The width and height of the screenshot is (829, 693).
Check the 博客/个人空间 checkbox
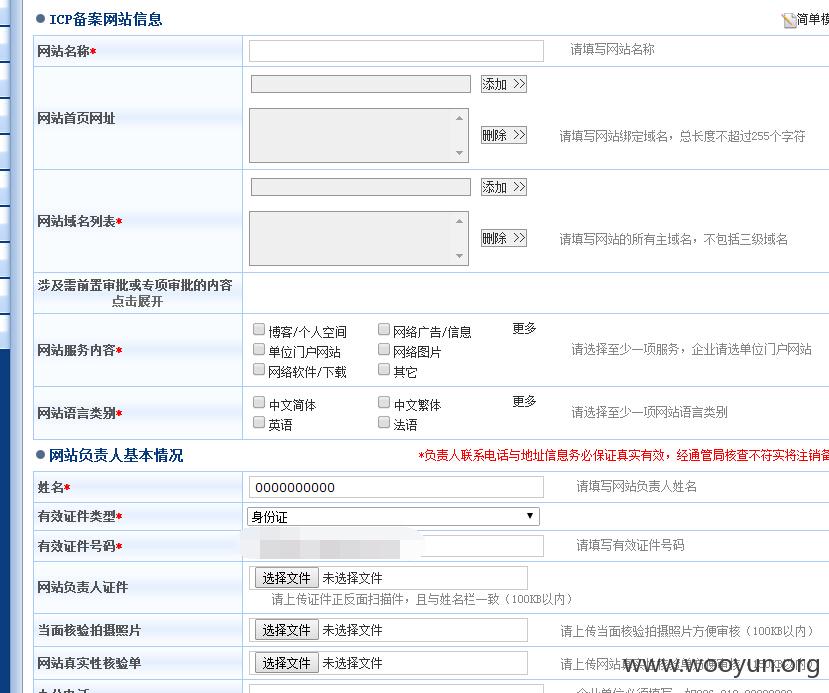[259, 329]
